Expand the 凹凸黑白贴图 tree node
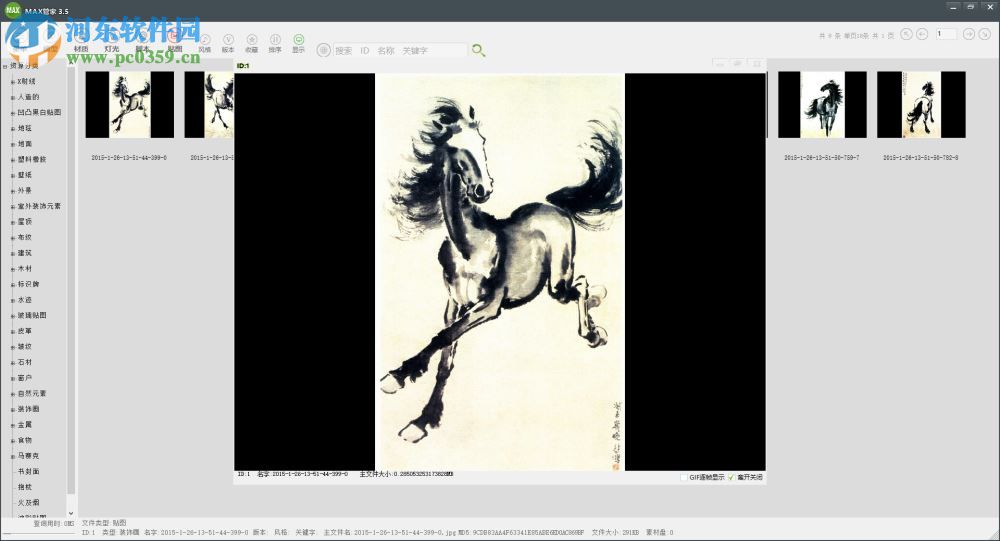 pos(13,113)
